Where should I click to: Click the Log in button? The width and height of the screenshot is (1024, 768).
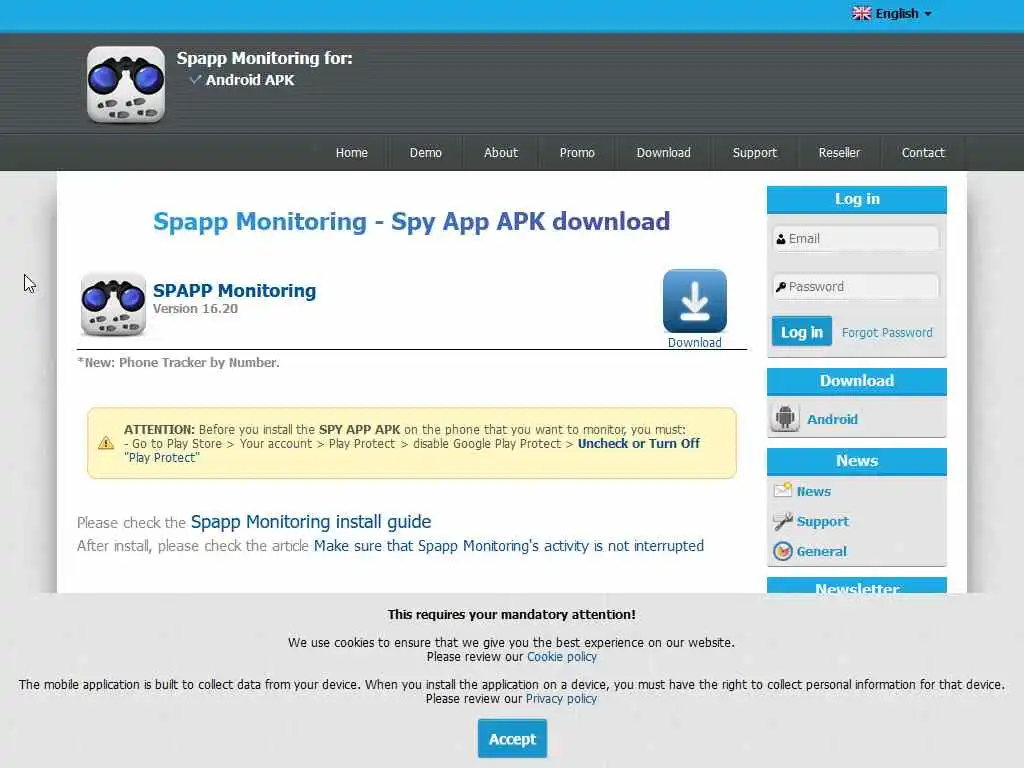click(801, 332)
